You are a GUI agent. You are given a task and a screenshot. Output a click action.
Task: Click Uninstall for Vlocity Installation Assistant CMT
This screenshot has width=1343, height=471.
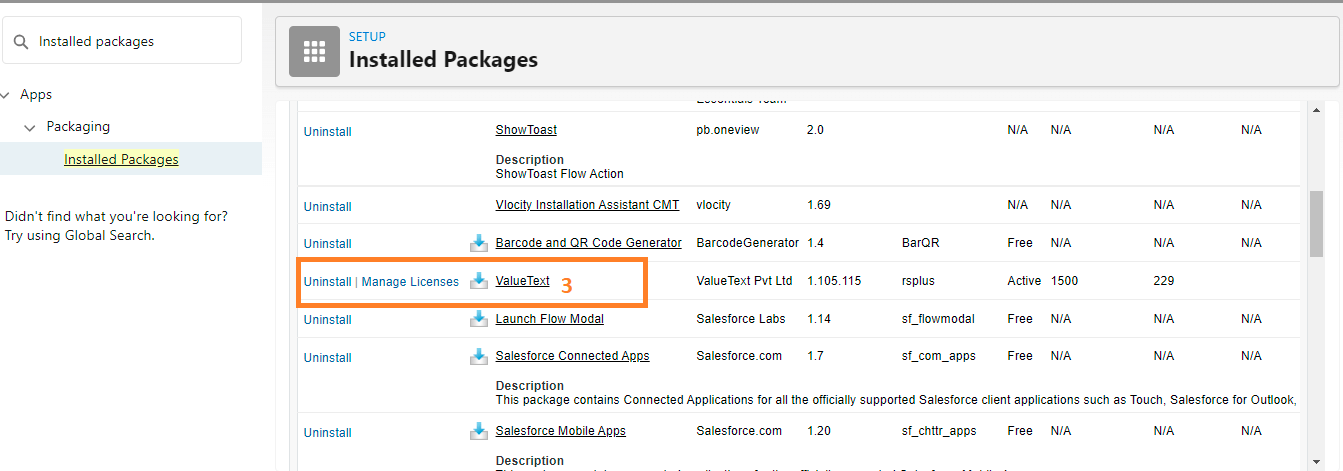point(328,206)
